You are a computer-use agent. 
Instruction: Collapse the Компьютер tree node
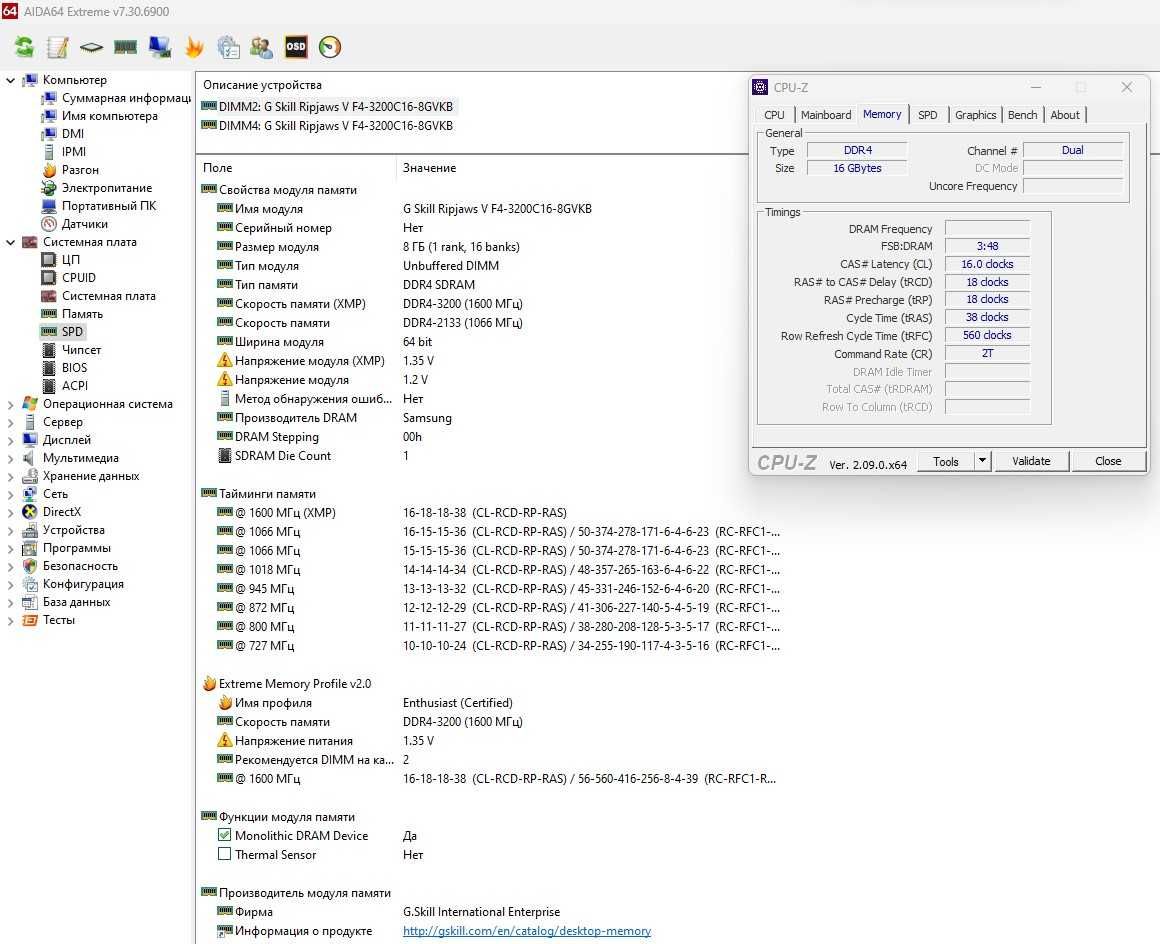(x=10, y=80)
